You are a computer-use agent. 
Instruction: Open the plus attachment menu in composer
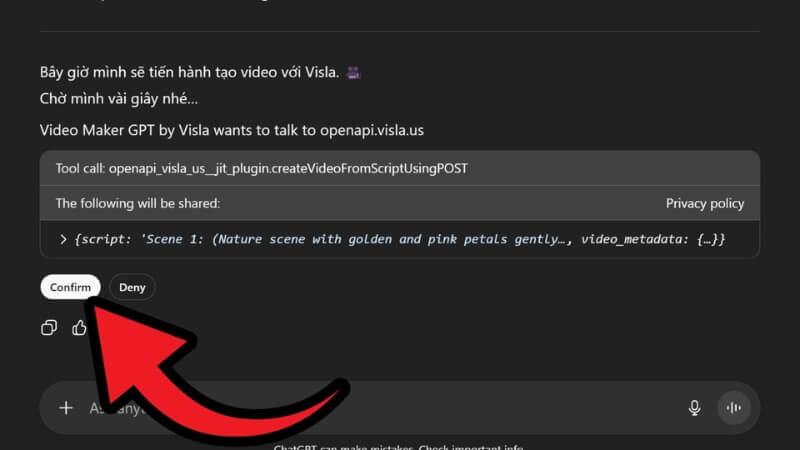coord(66,407)
